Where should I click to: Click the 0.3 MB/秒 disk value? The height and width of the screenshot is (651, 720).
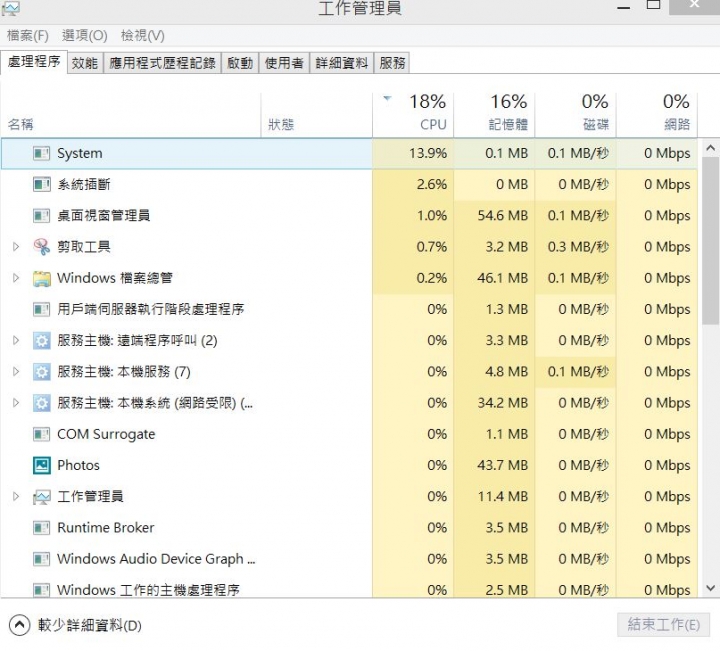579,247
